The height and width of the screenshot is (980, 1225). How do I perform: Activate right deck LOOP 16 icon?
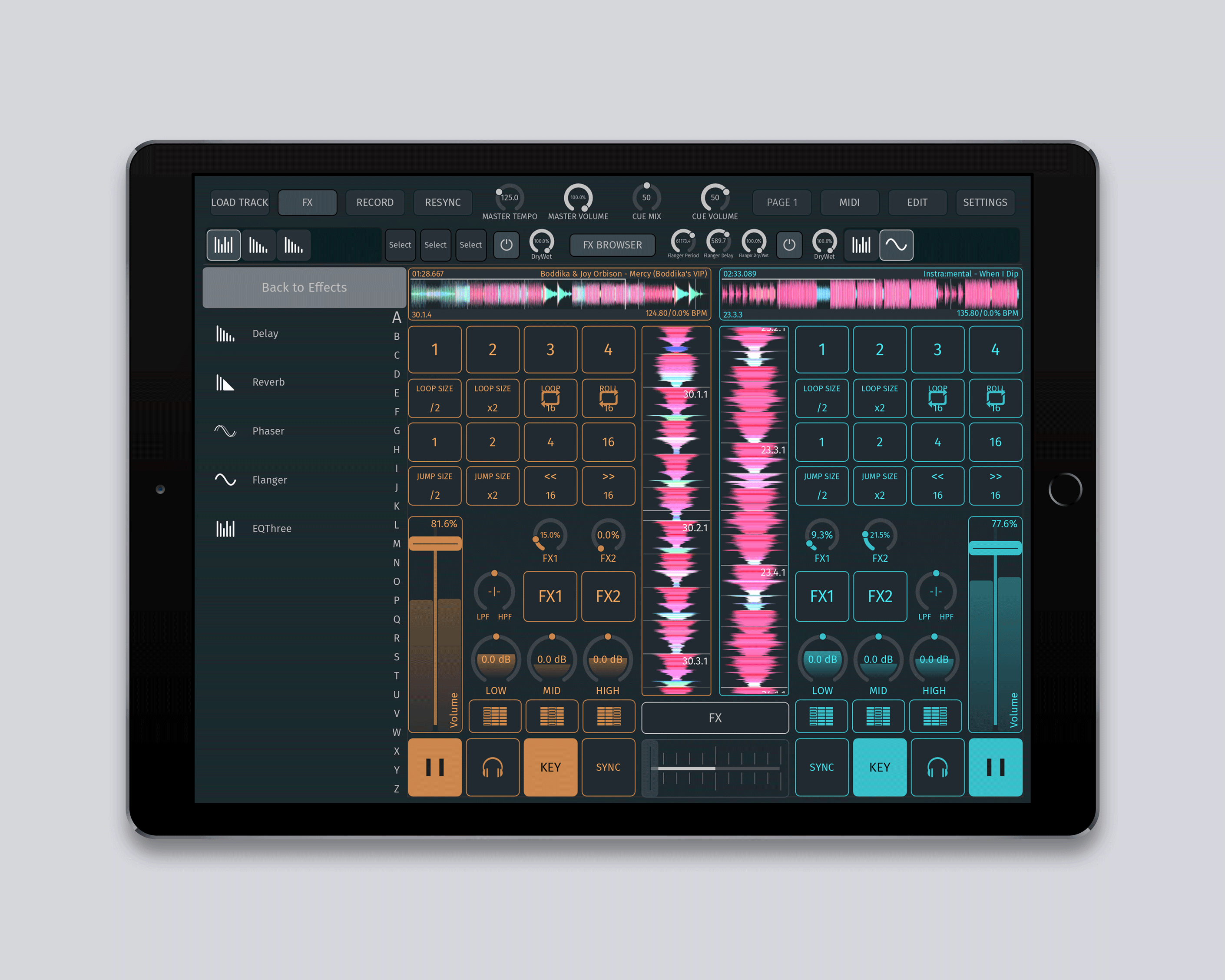click(937, 398)
